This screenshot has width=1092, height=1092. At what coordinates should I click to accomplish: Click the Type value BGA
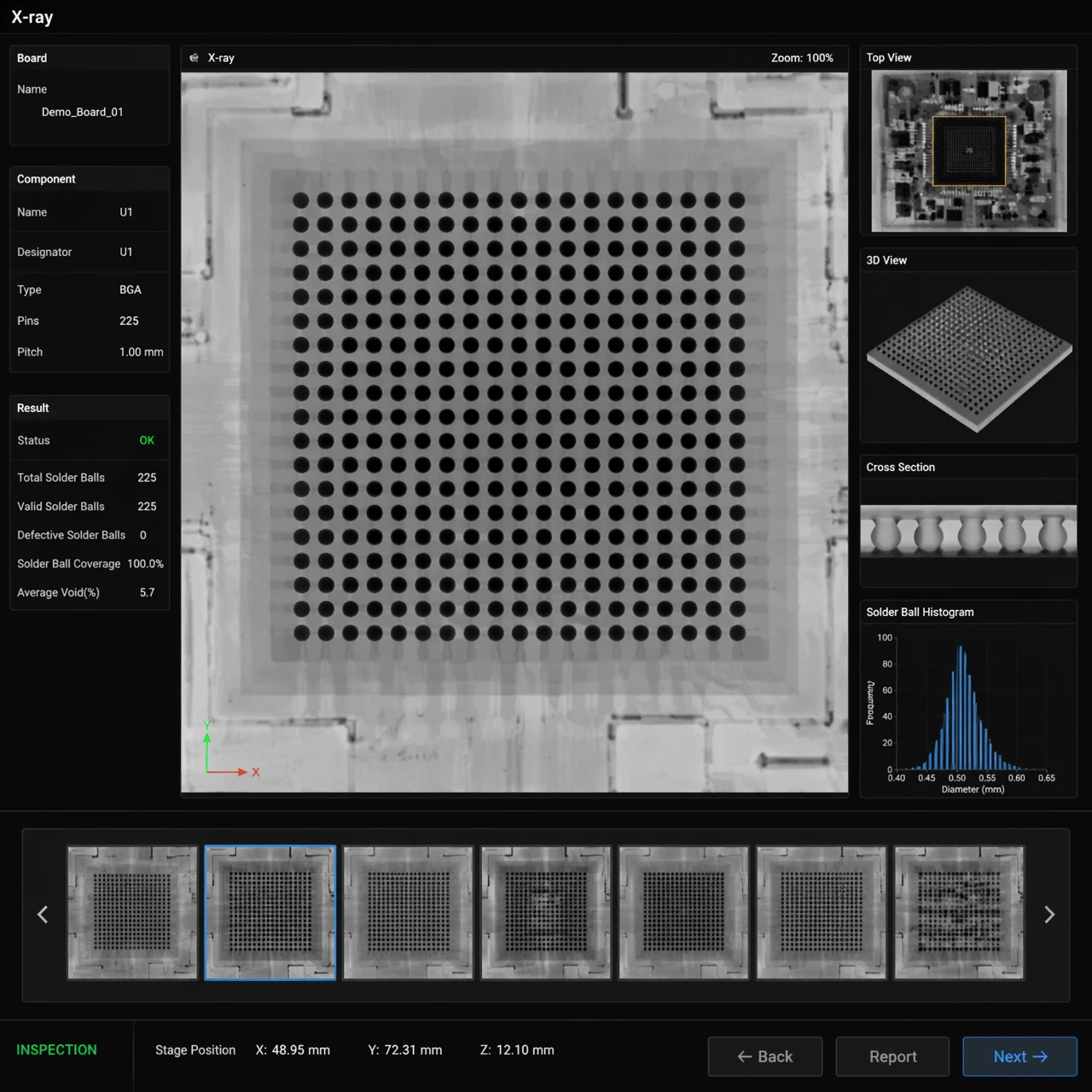(131, 290)
